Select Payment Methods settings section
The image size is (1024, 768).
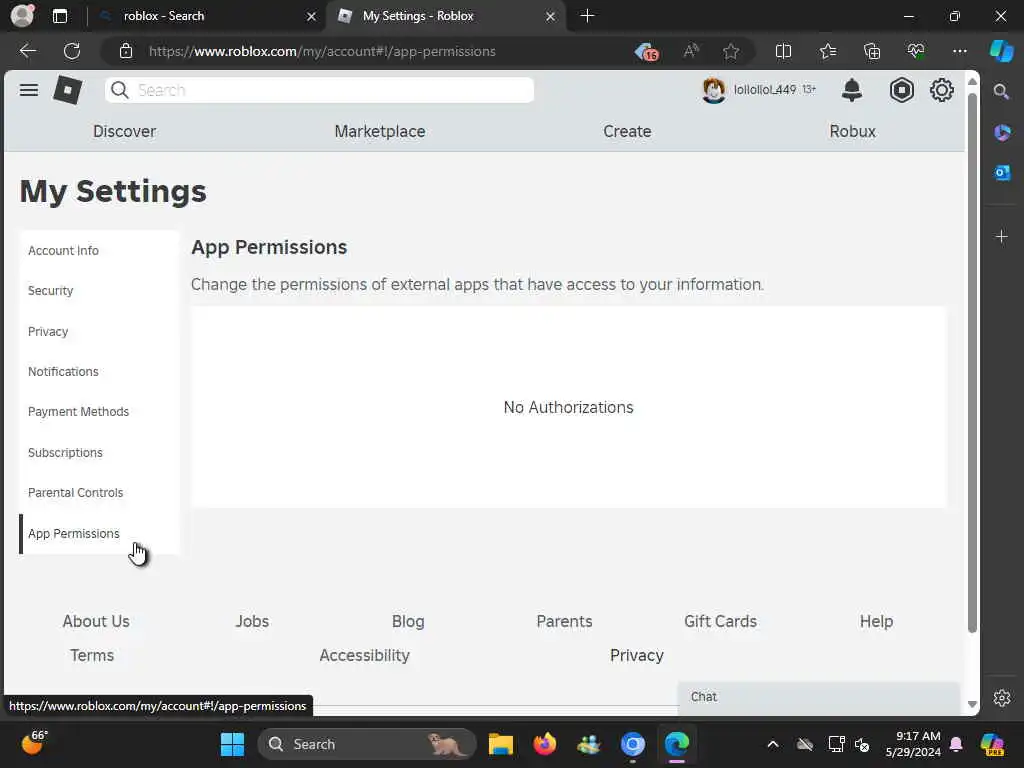[99, 412]
